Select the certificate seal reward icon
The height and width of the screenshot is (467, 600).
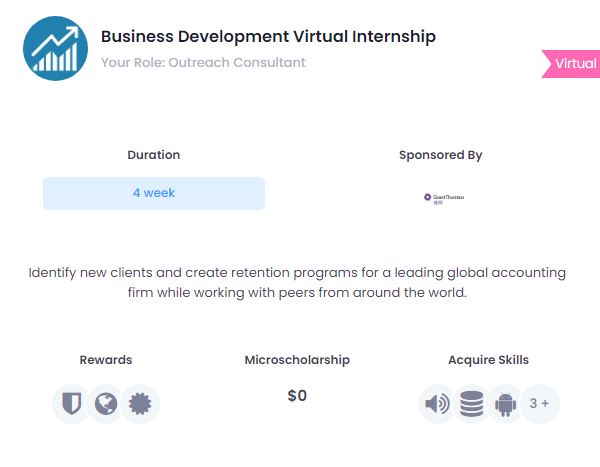140,403
